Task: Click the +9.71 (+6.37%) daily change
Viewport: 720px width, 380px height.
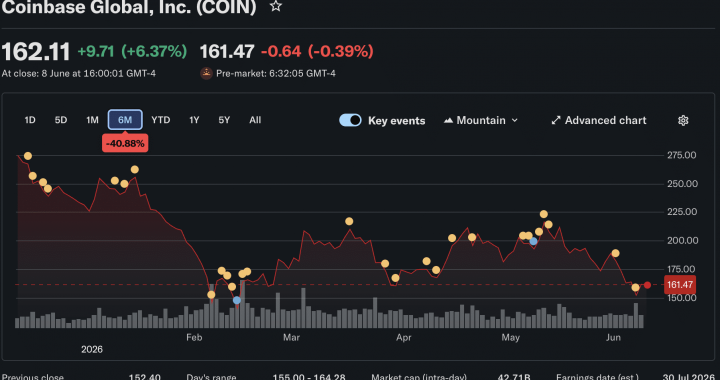Action: pyautogui.click(x=132, y=51)
